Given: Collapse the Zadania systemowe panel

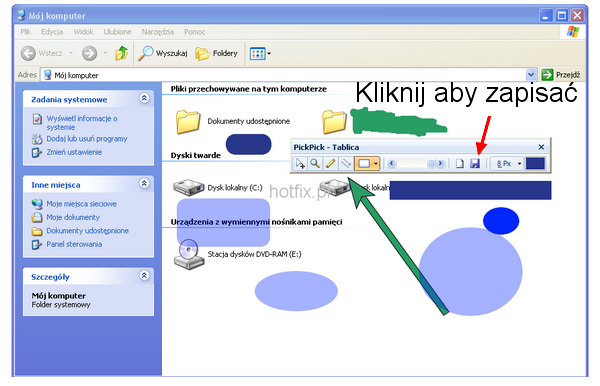Looking at the screenshot, I should coord(144,98).
